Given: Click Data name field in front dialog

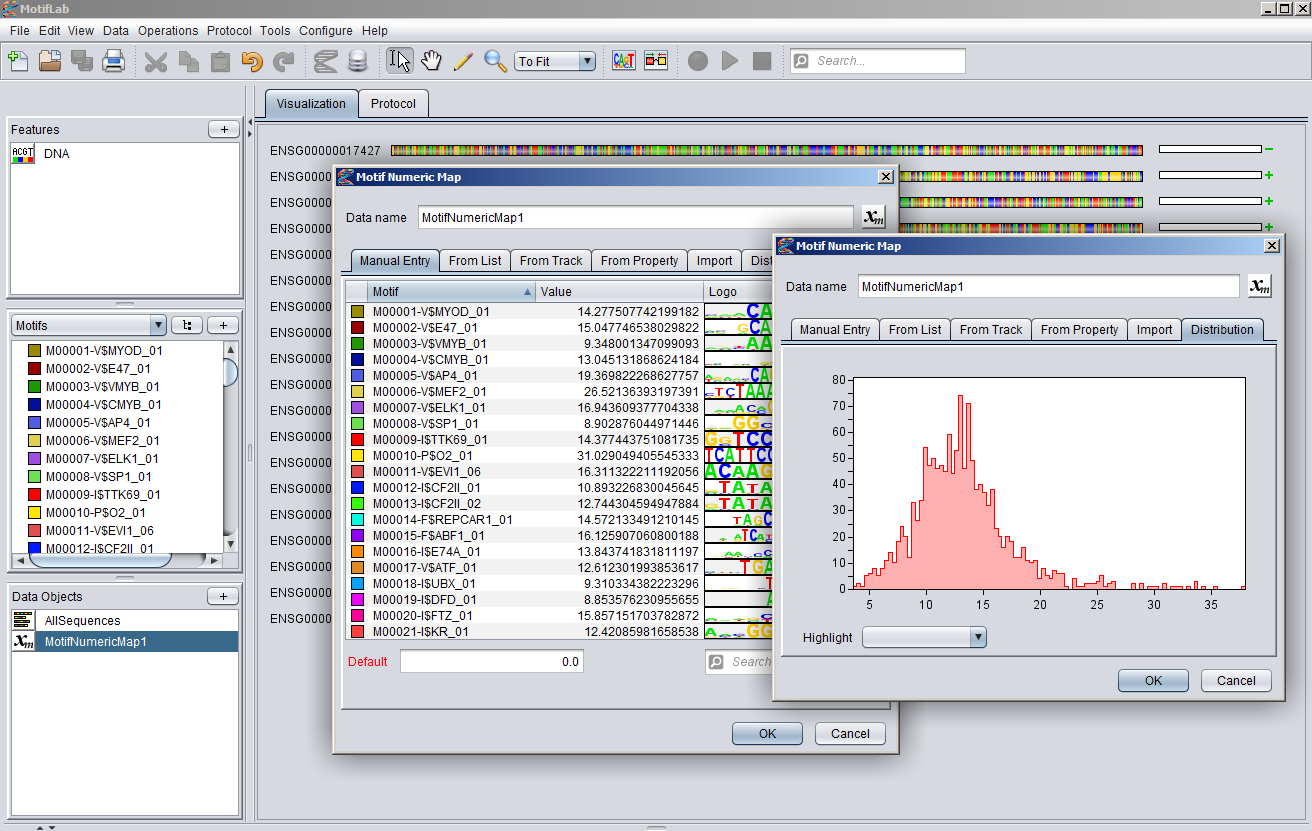Looking at the screenshot, I should tap(1049, 286).
